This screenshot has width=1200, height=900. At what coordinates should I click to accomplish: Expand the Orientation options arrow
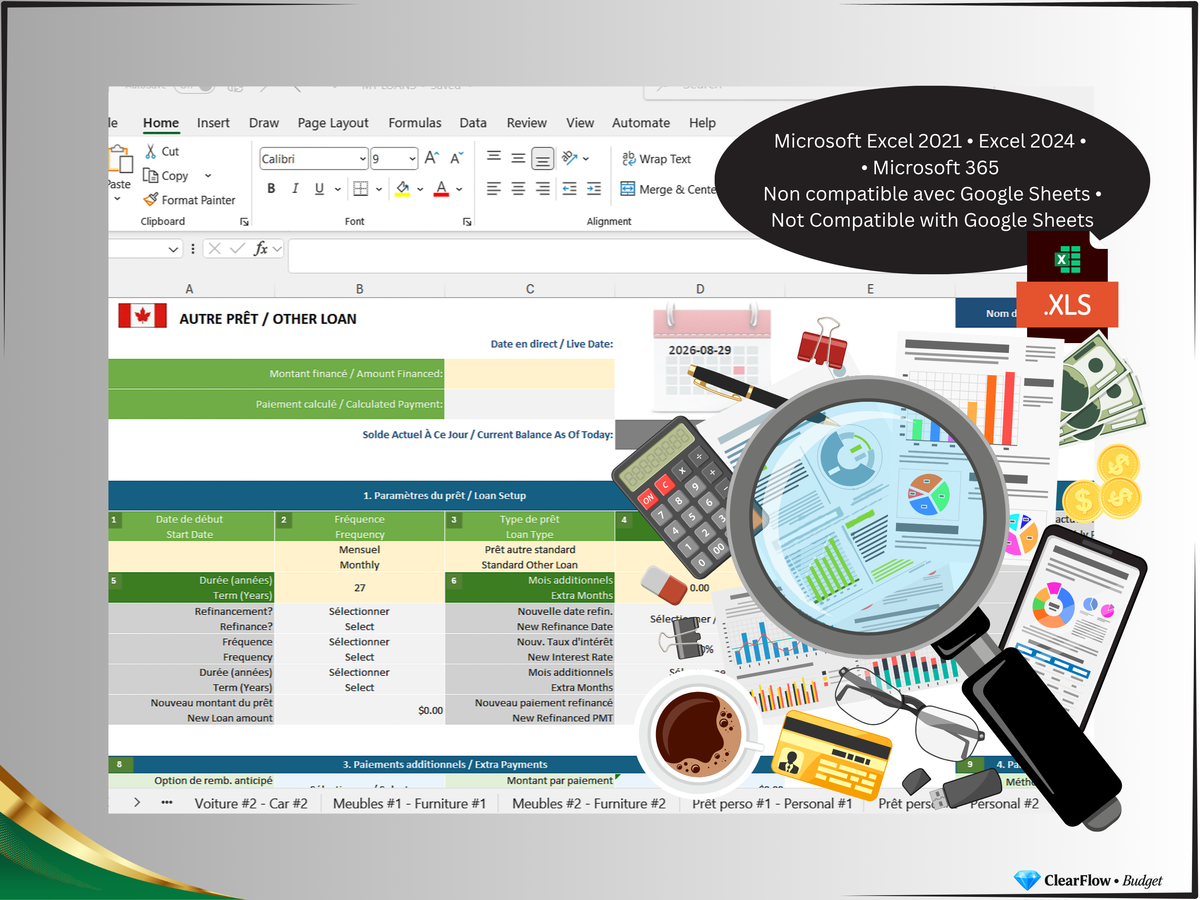(586, 158)
